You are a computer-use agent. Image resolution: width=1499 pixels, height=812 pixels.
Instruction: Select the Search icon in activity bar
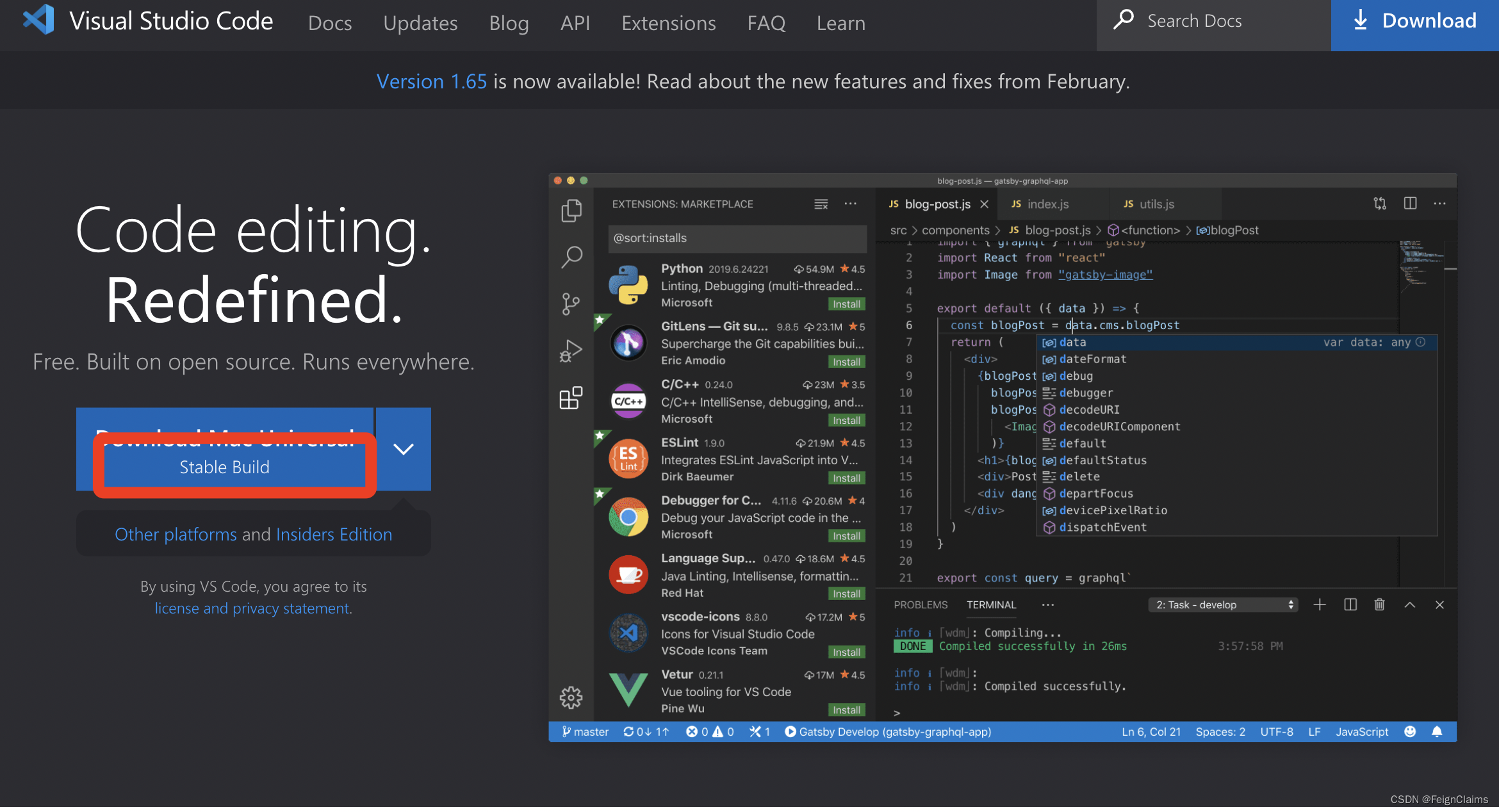coord(571,257)
